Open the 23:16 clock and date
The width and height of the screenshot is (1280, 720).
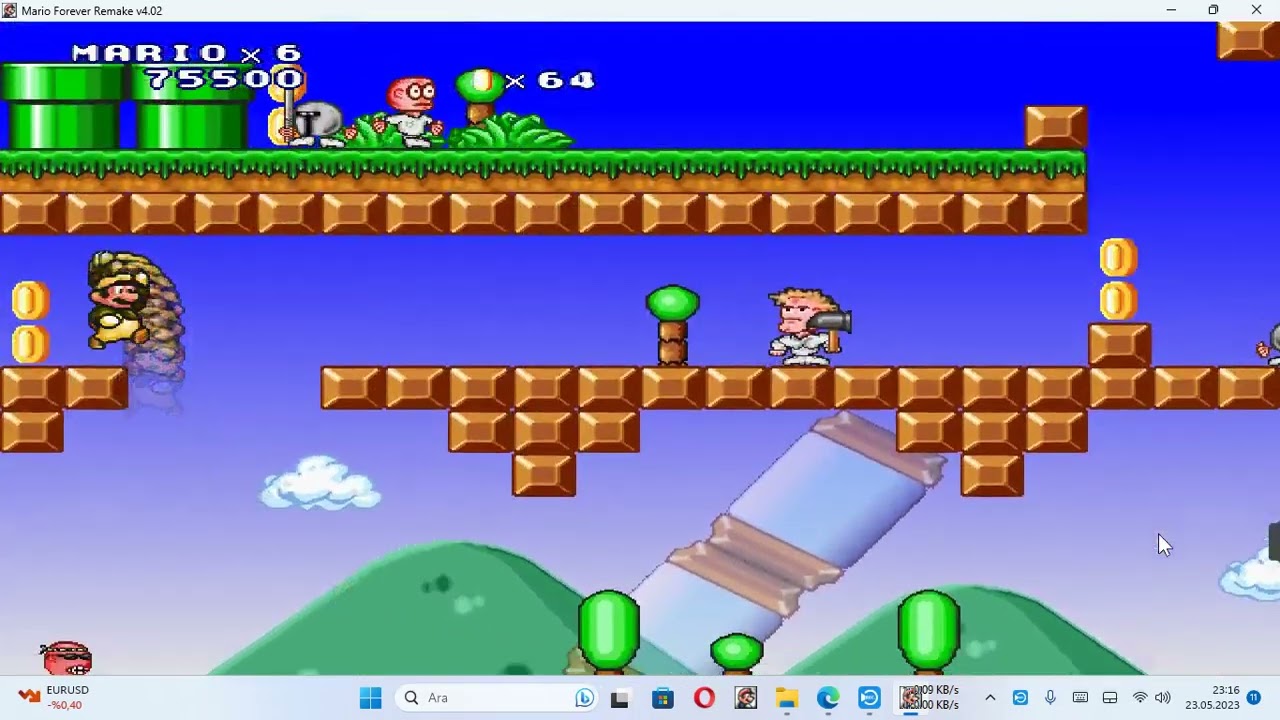click(1212, 698)
